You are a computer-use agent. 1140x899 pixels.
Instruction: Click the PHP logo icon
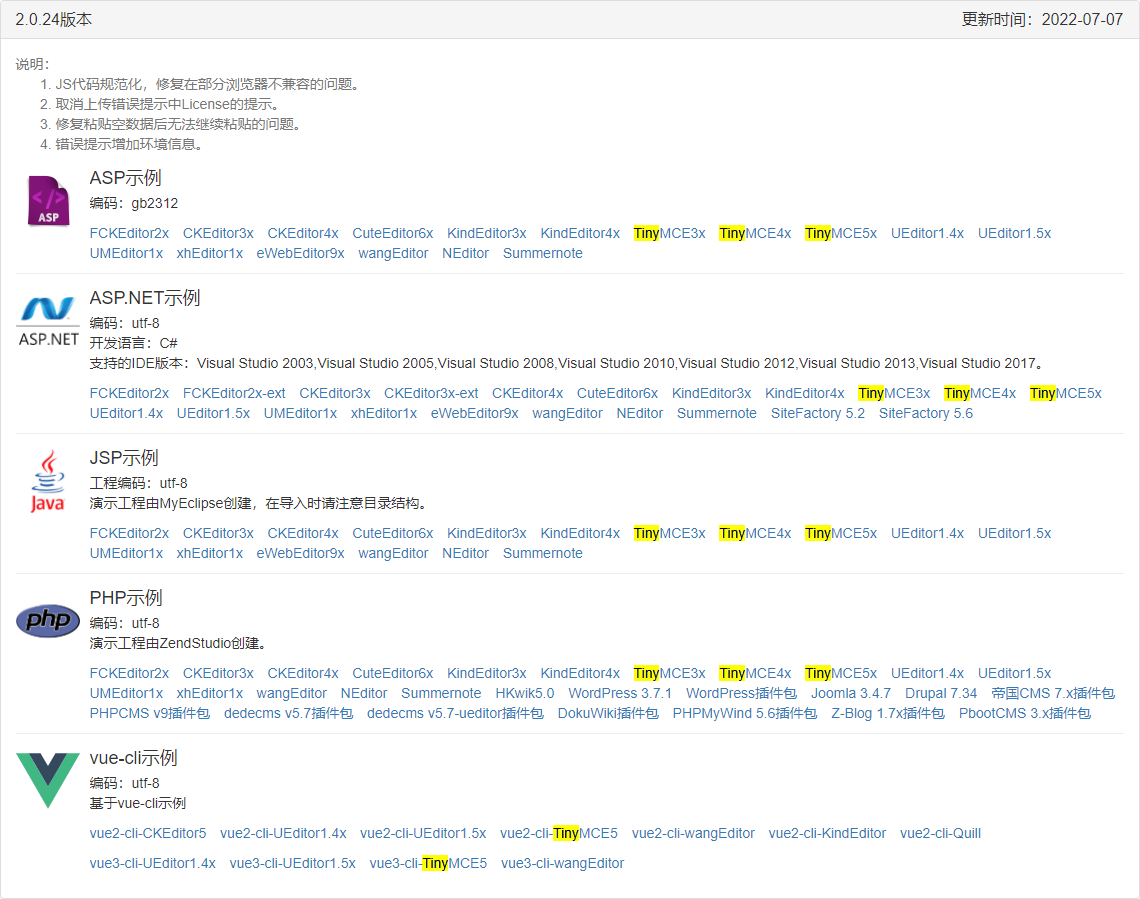point(48,621)
